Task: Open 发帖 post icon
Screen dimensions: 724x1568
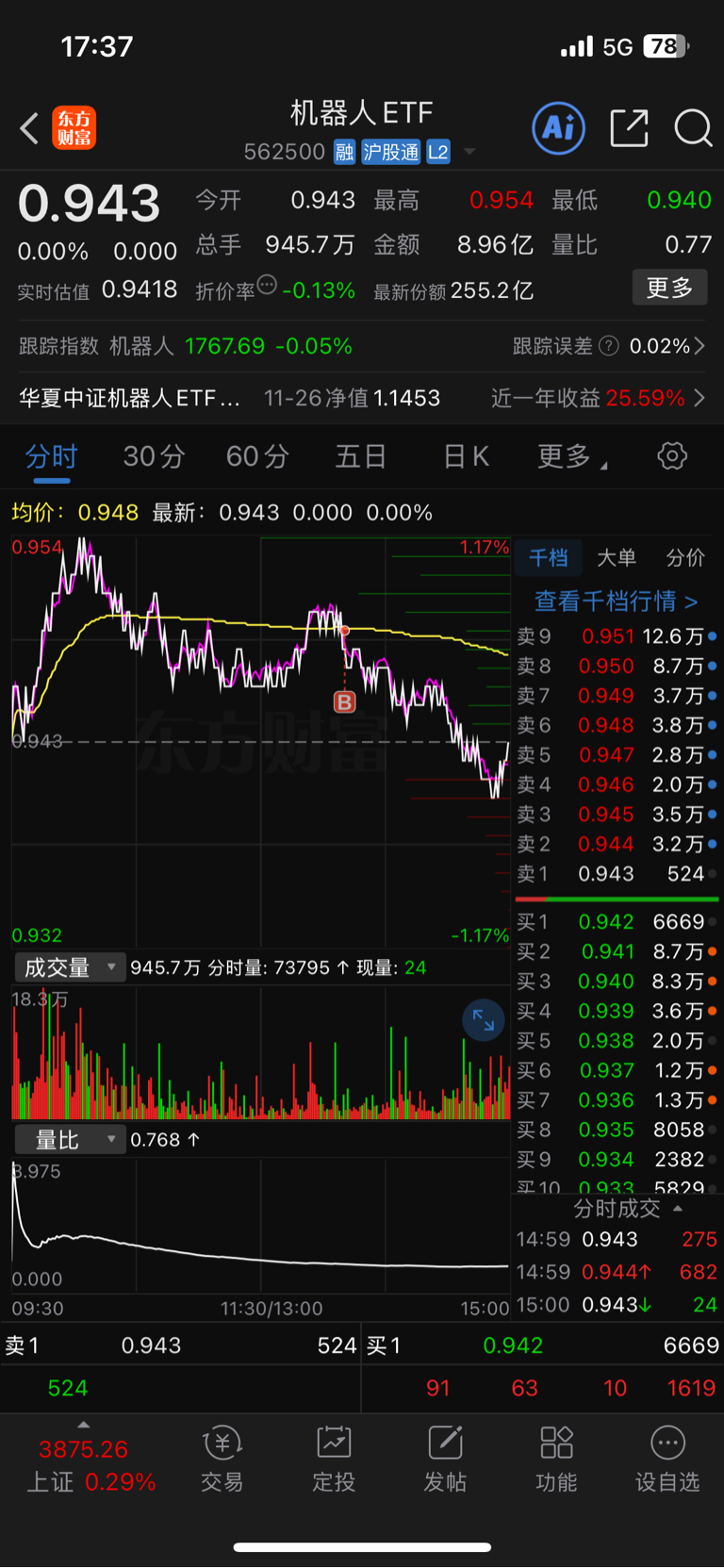Action: 445,1460
